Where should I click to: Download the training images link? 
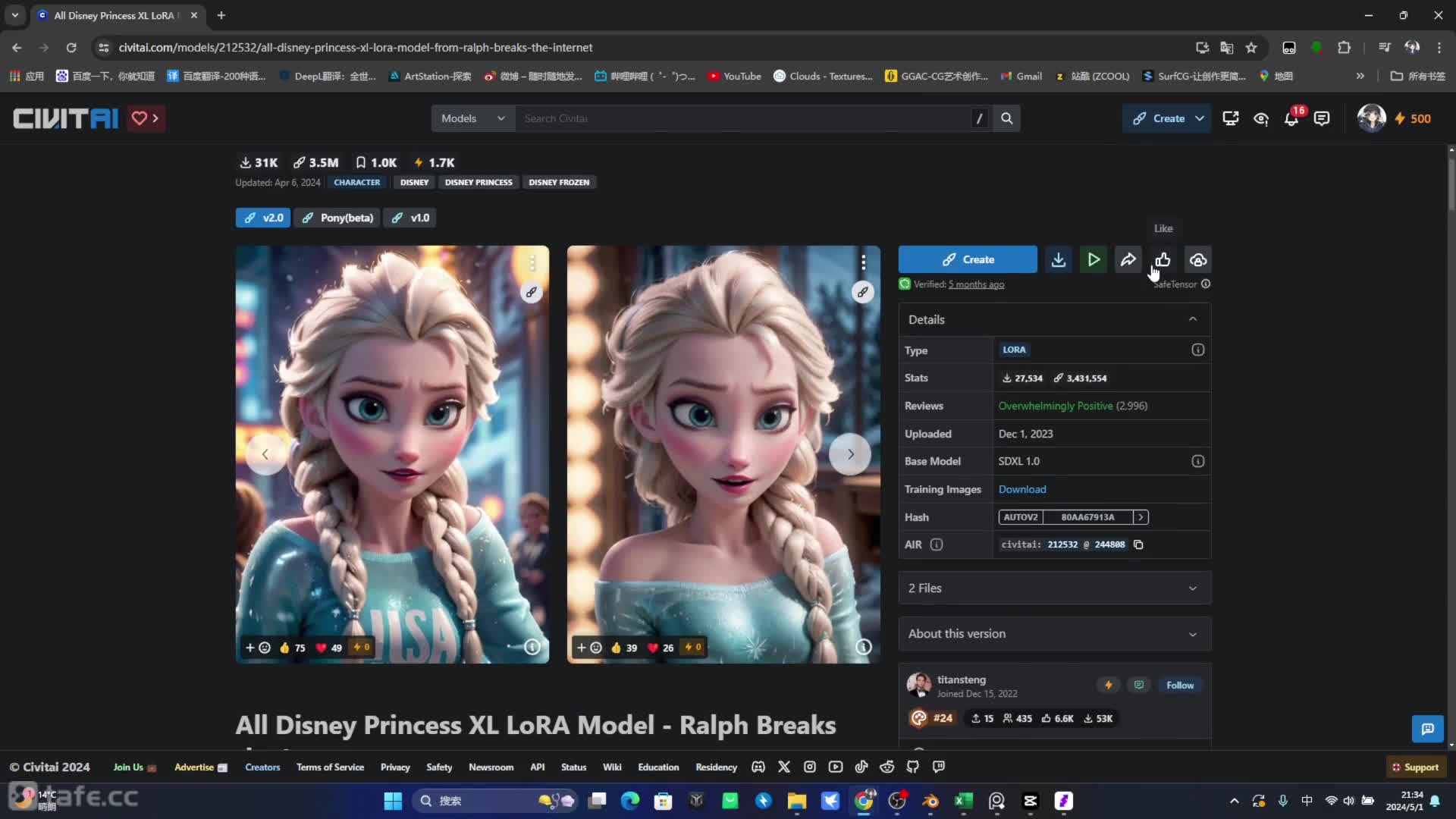pos(1021,489)
